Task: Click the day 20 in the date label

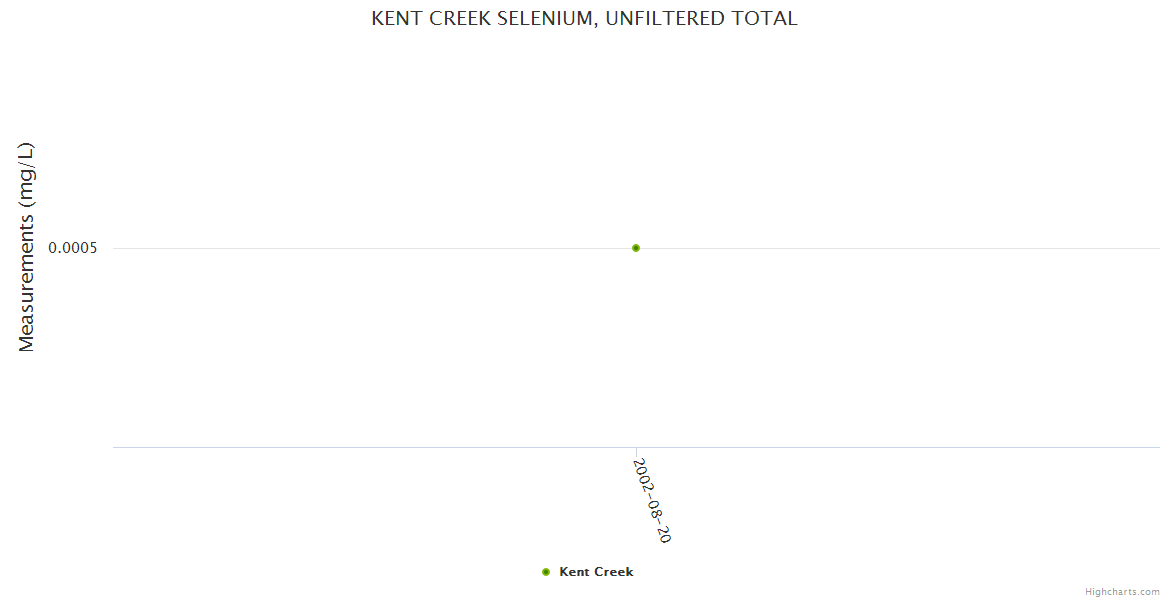Action: [x=662, y=533]
